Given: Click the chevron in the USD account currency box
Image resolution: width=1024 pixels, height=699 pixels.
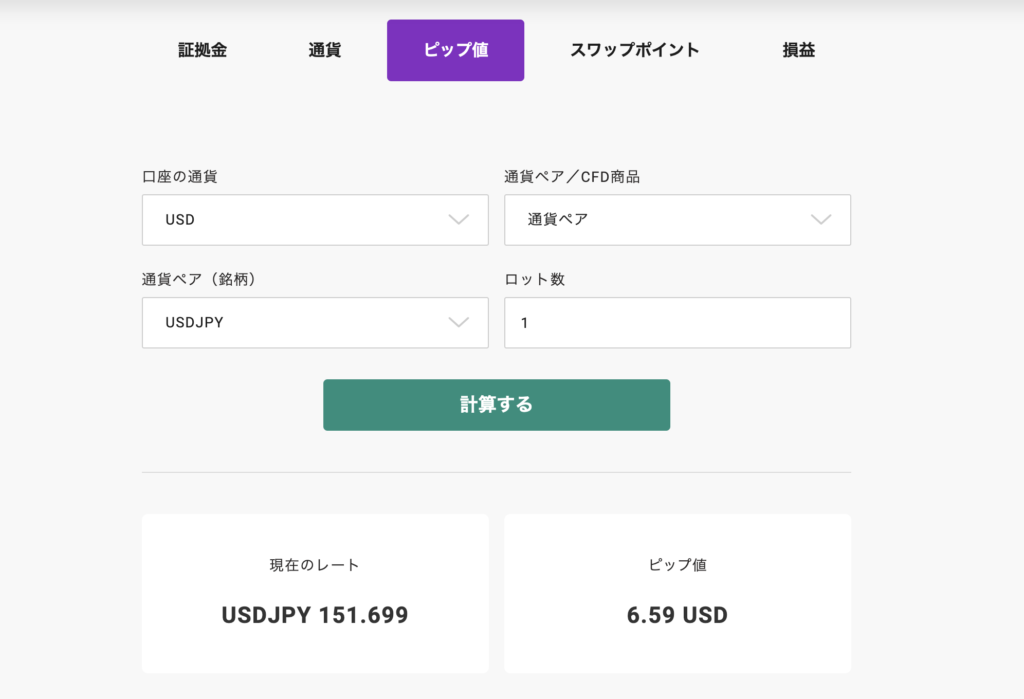Looking at the screenshot, I should (x=458, y=219).
